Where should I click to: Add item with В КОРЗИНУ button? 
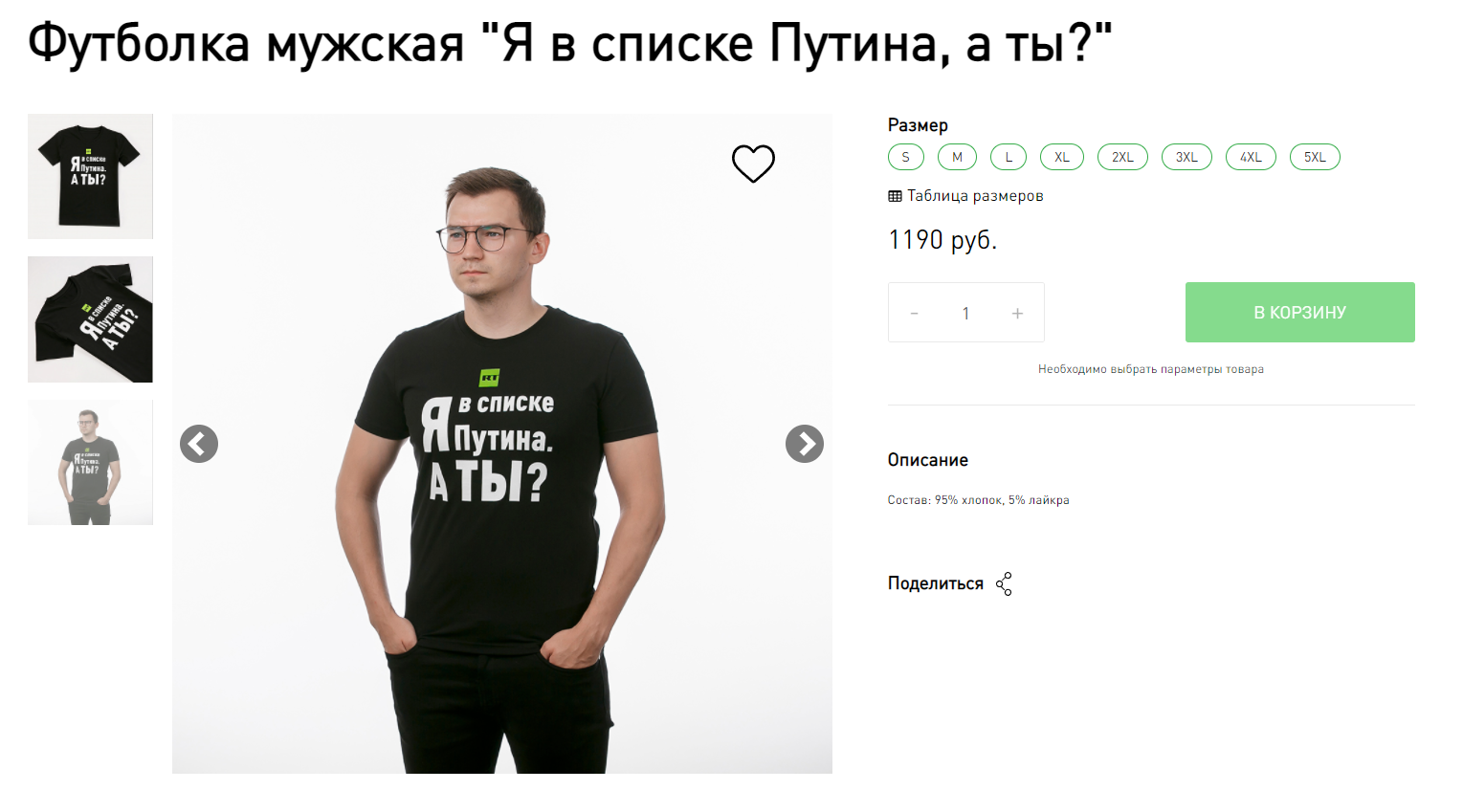coord(1299,313)
